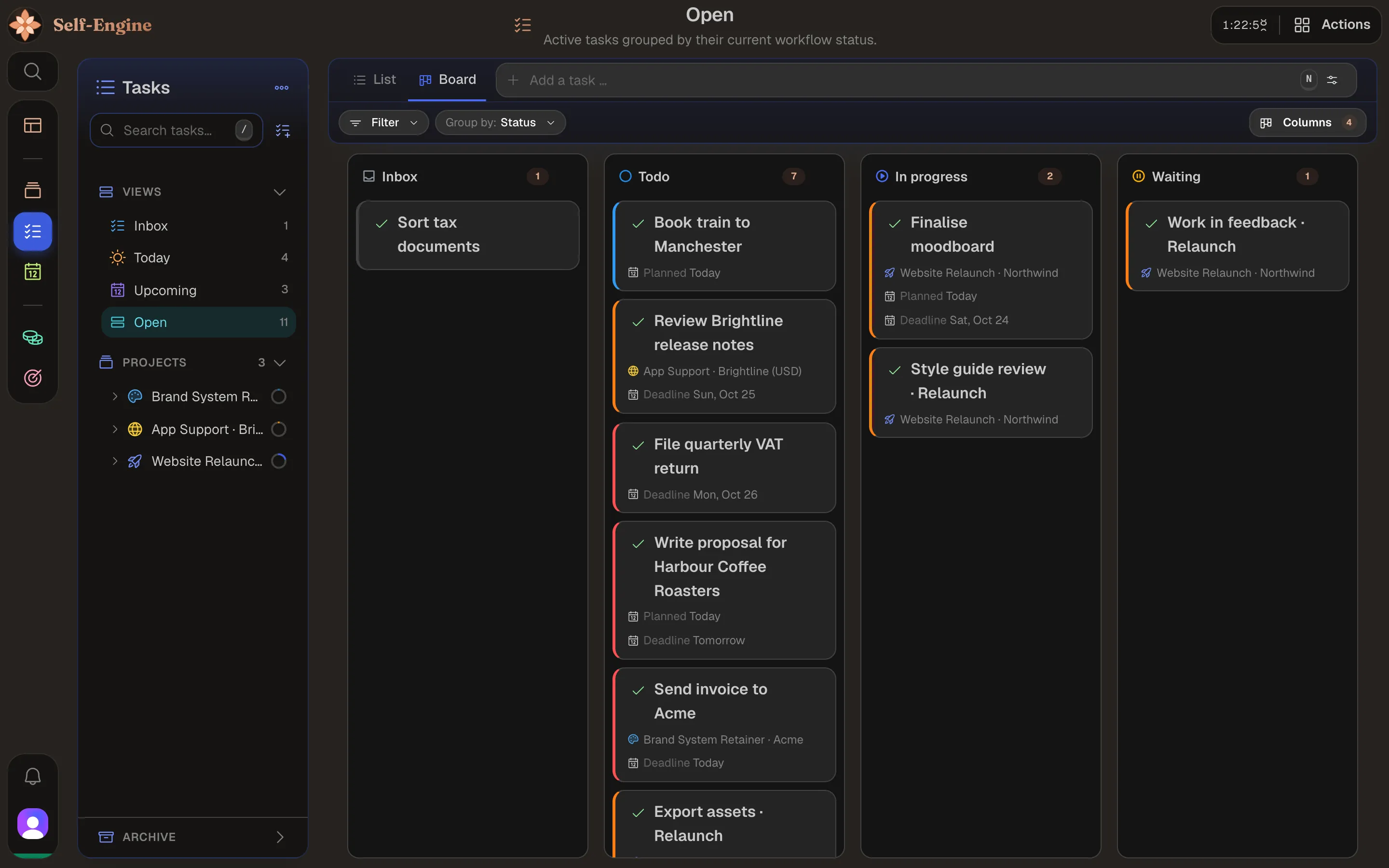Open the Inbox view in sidebar

point(199,226)
